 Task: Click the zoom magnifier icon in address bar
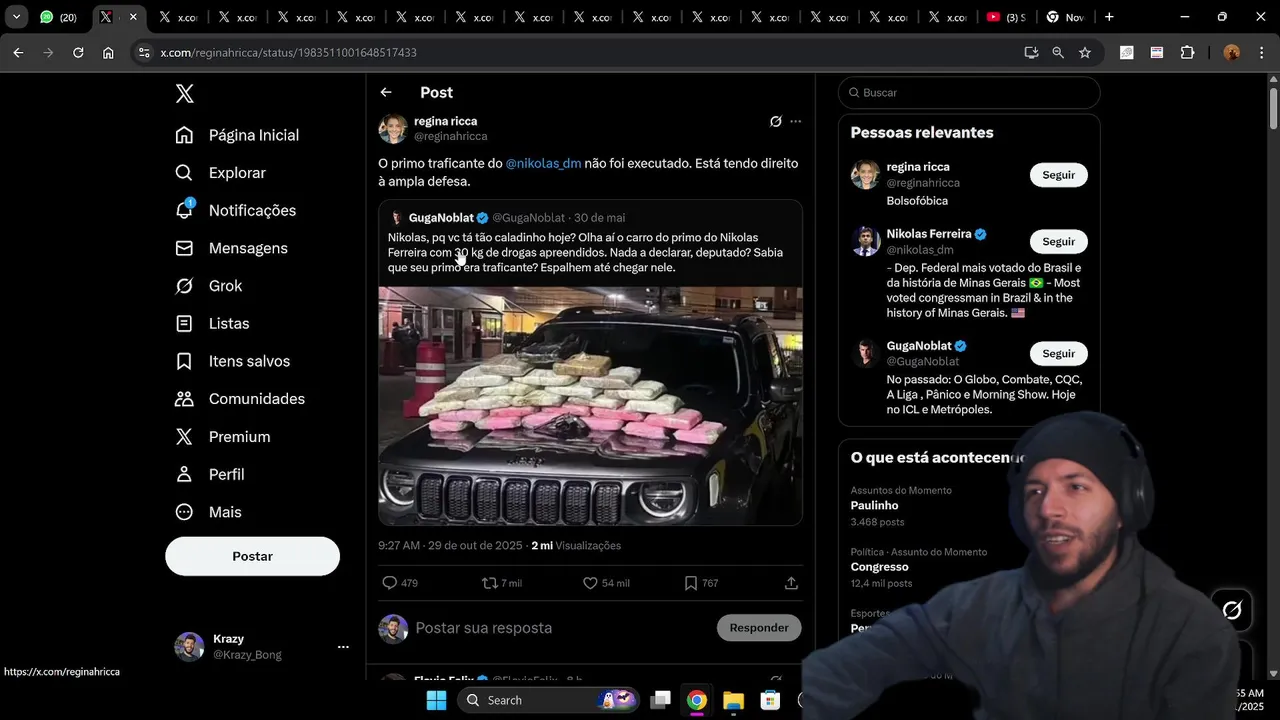click(x=1058, y=53)
